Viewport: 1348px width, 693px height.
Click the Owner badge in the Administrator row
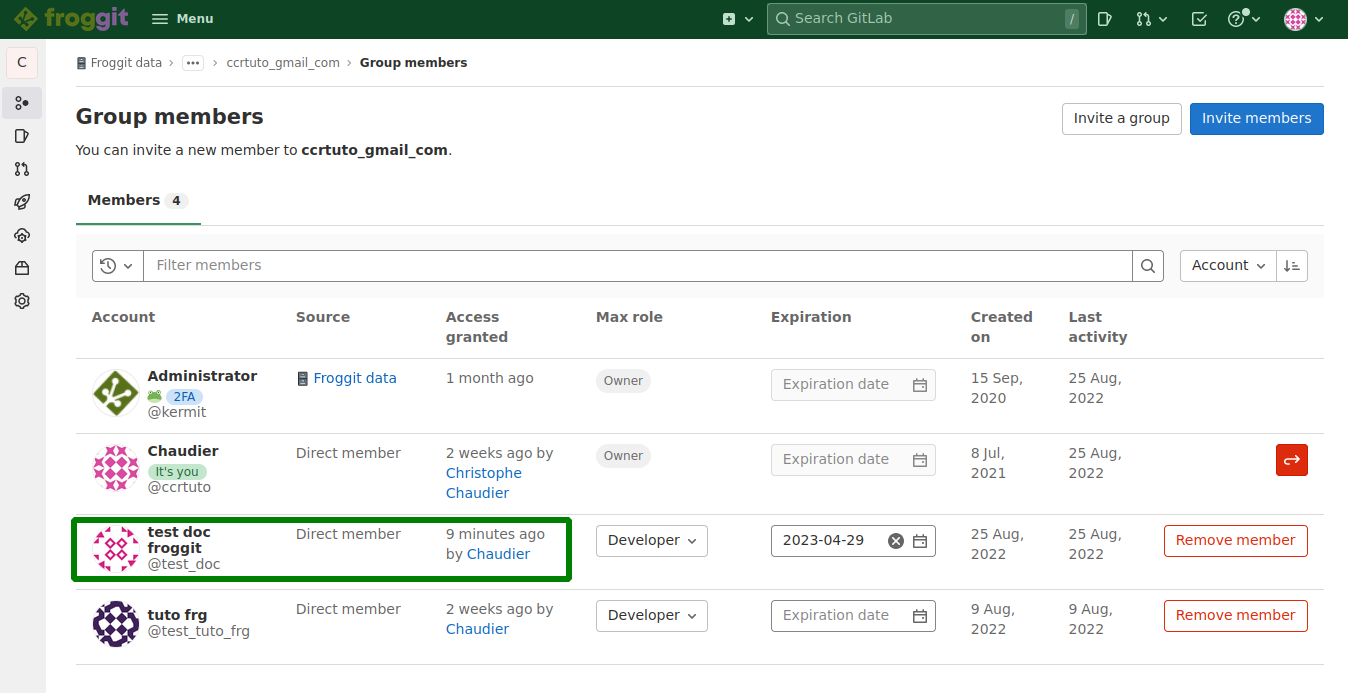(x=623, y=381)
